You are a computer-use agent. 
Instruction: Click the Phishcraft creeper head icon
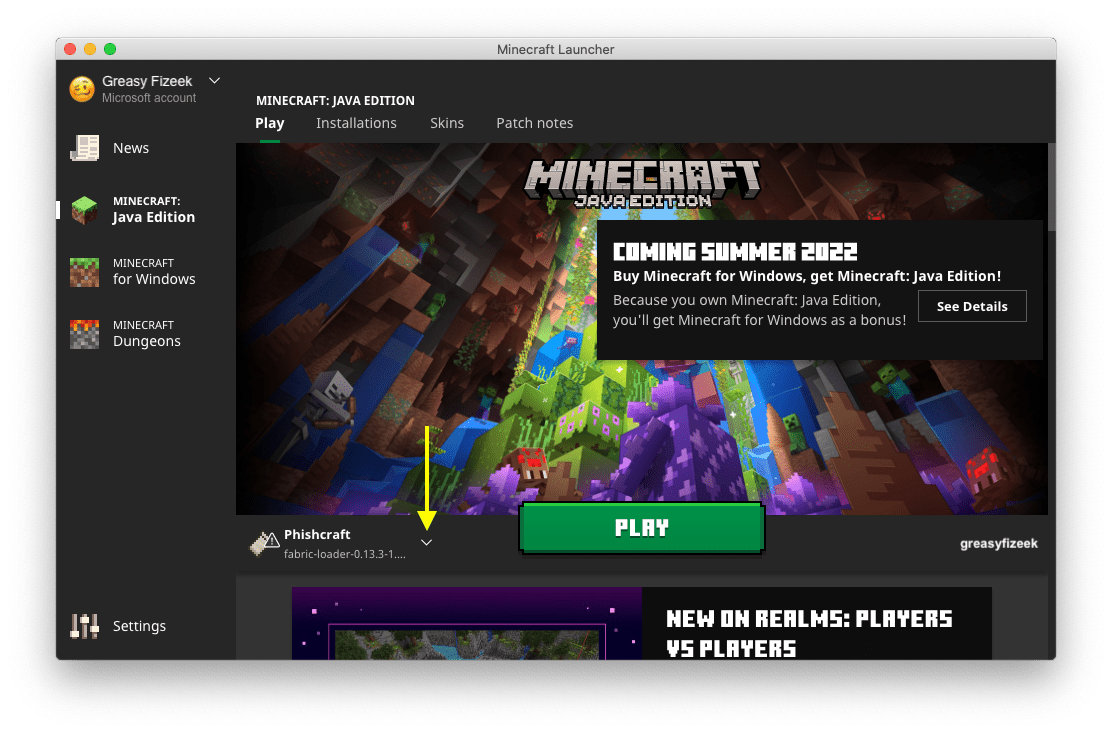click(264, 543)
